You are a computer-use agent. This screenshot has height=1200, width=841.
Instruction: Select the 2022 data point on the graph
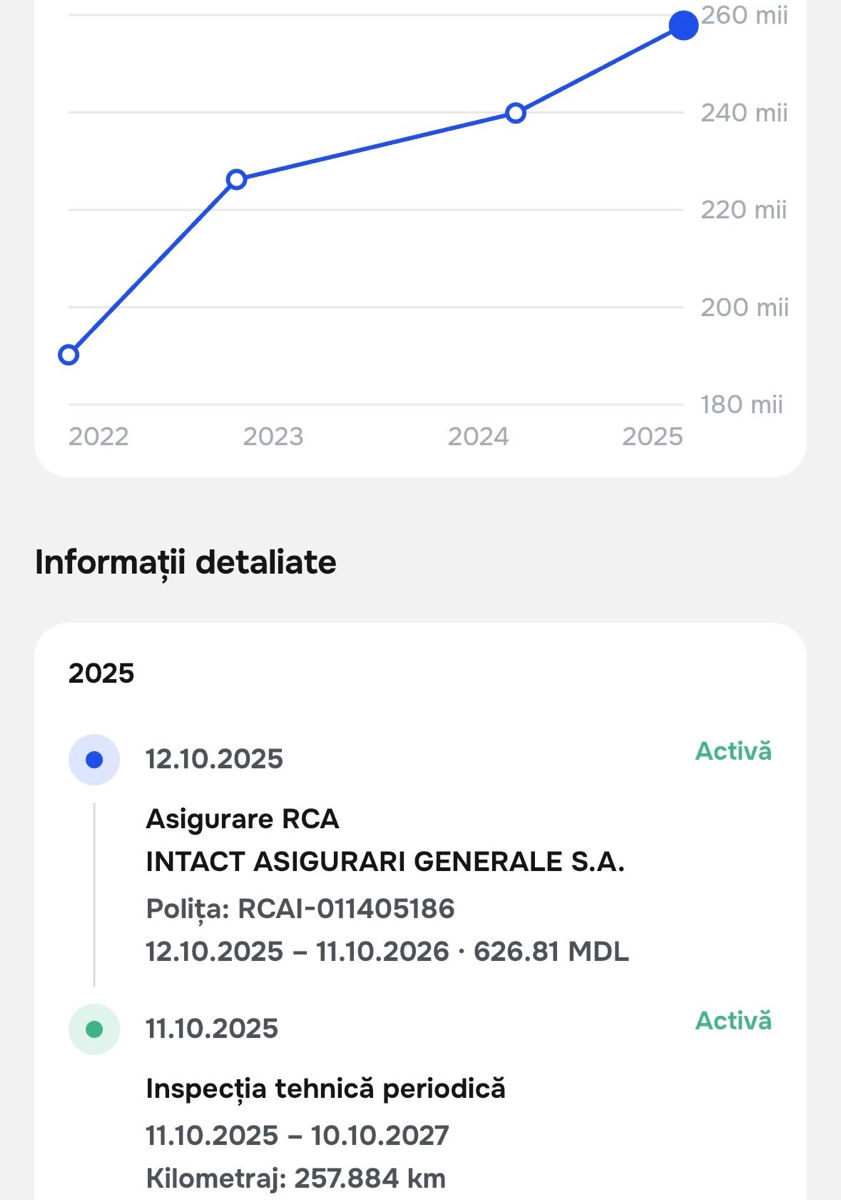(x=69, y=354)
